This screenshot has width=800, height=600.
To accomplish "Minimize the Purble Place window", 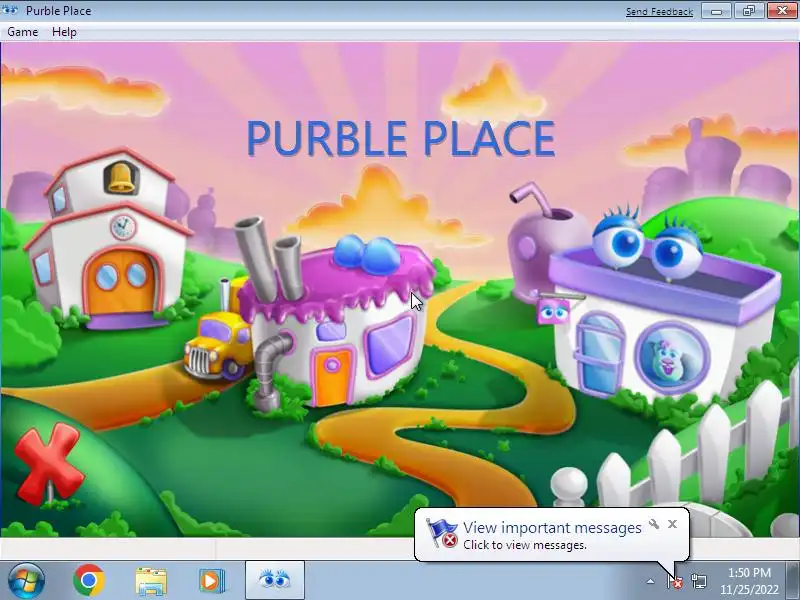I will (x=716, y=11).
